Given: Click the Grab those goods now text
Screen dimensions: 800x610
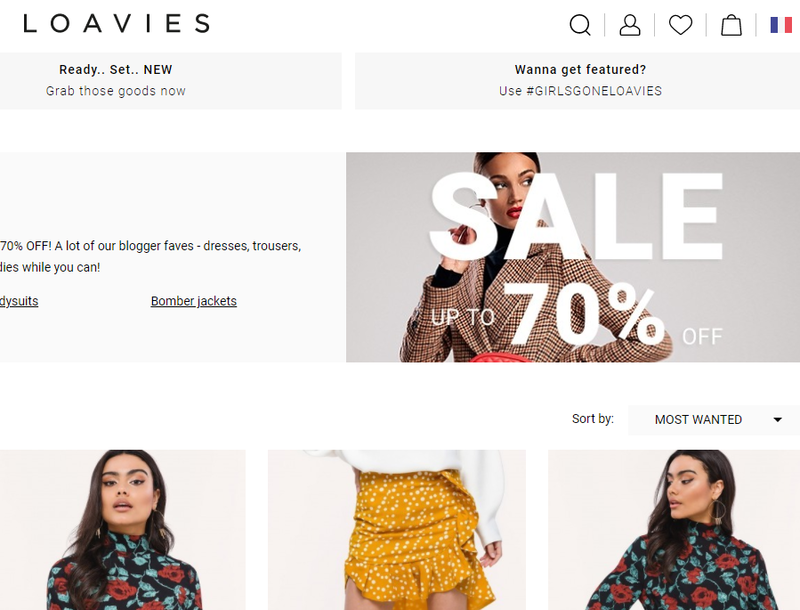Looking at the screenshot, I should pos(116,91).
